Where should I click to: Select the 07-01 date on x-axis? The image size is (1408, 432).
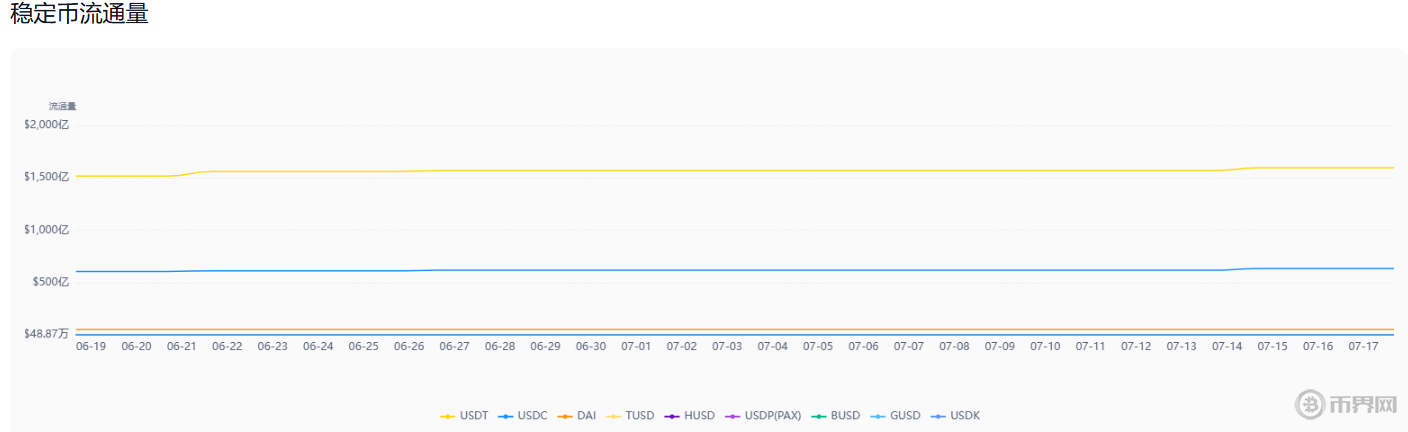pyautogui.click(x=636, y=346)
